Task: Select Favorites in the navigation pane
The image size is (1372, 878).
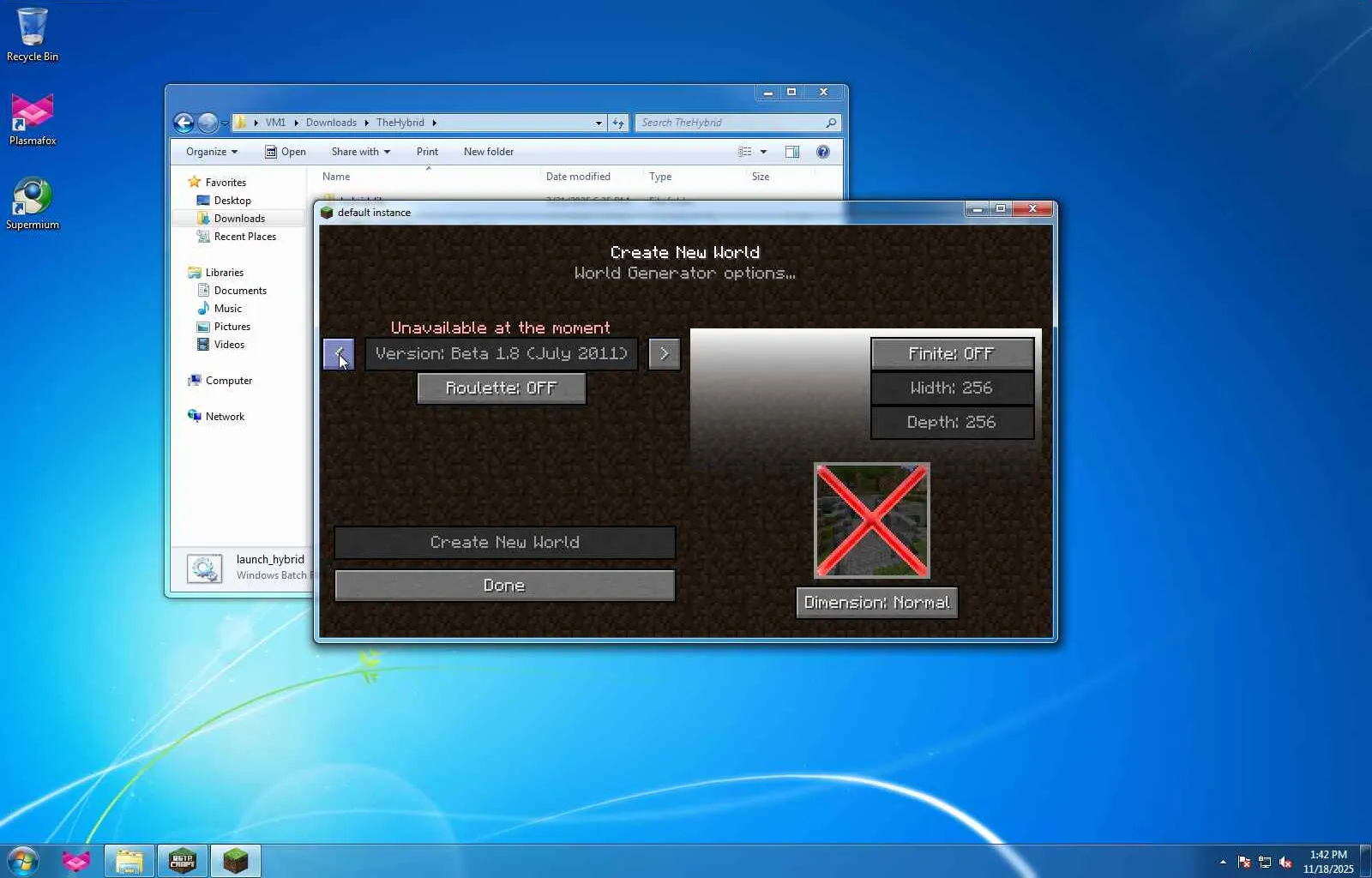Action: click(226, 183)
